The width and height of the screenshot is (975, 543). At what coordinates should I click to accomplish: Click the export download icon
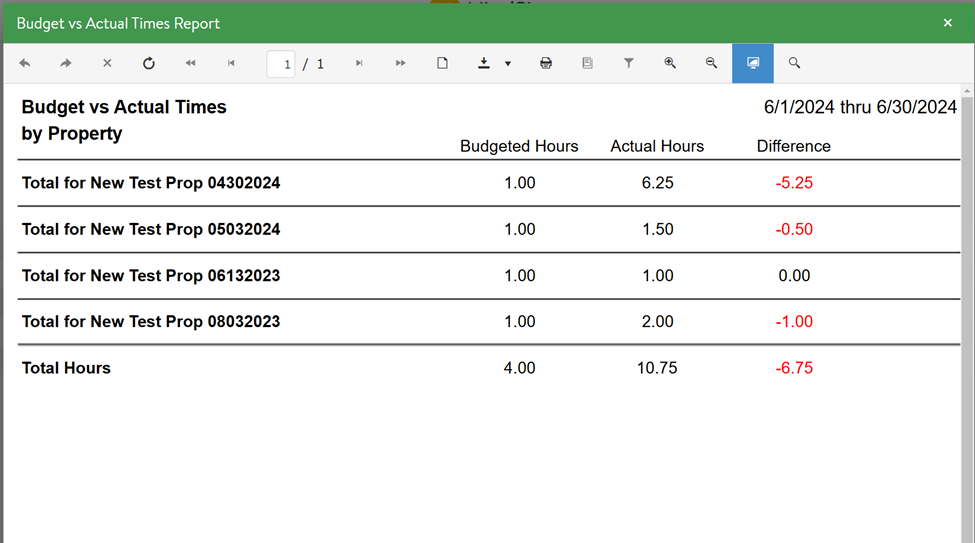[484, 63]
